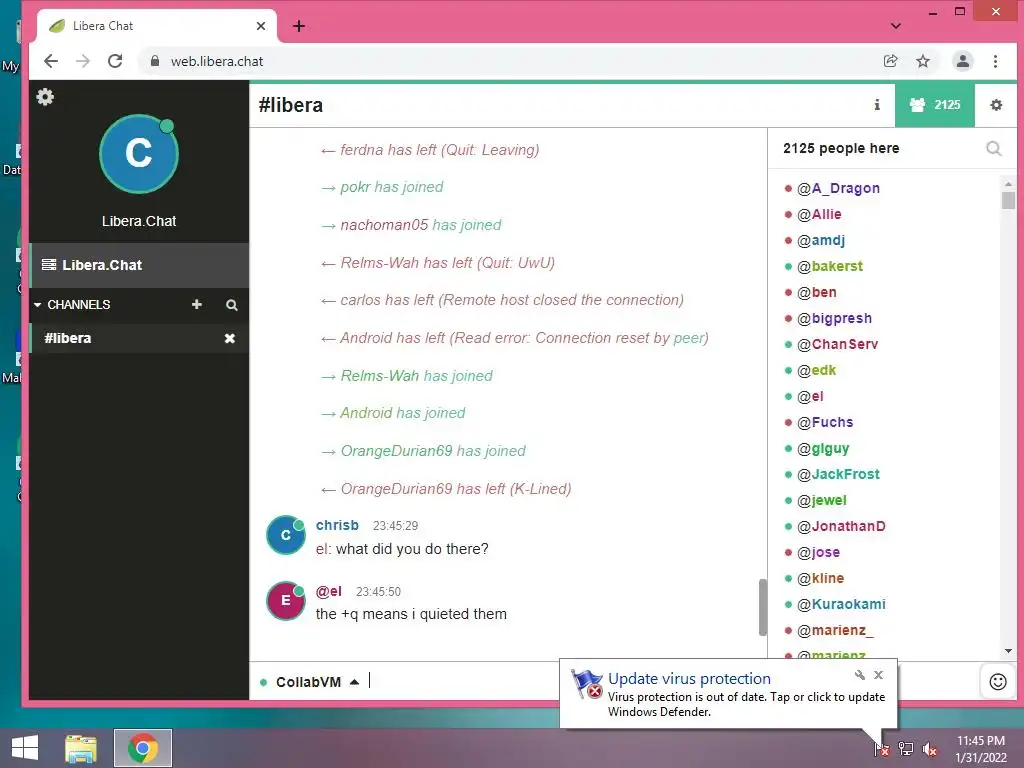
Task: Toggle the 2125 user list button
Action: (x=935, y=104)
